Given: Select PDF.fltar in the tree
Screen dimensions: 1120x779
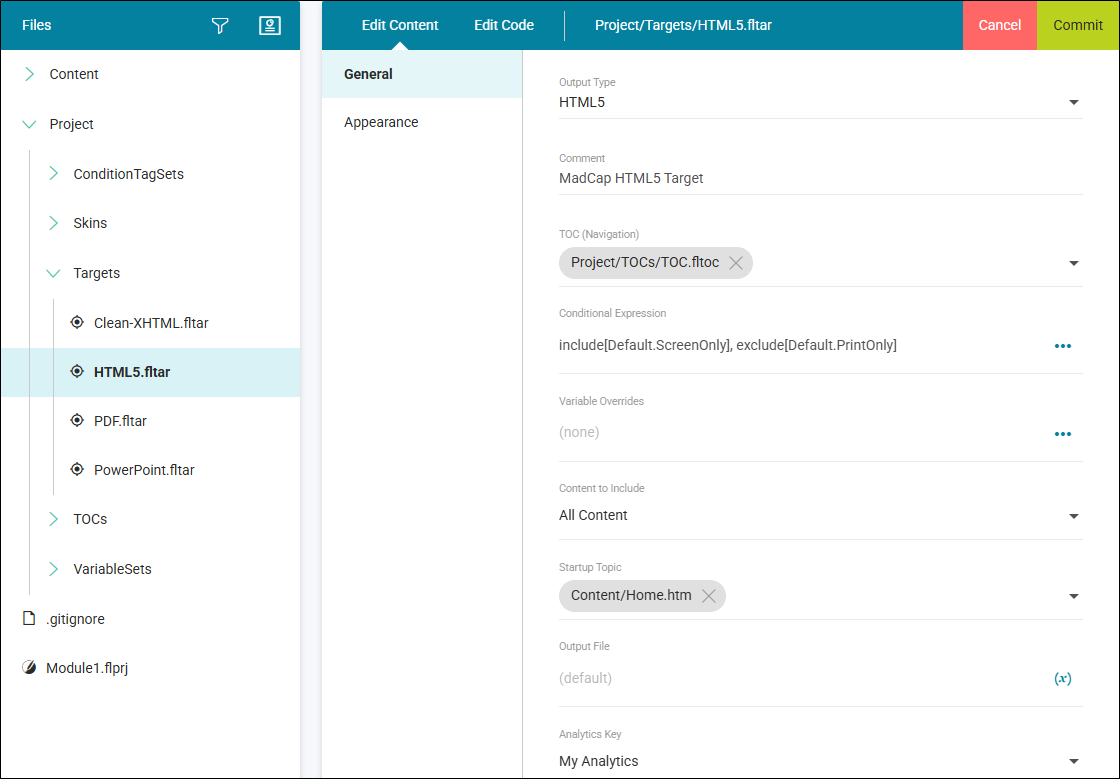Looking at the screenshot, I should point(120,421).
